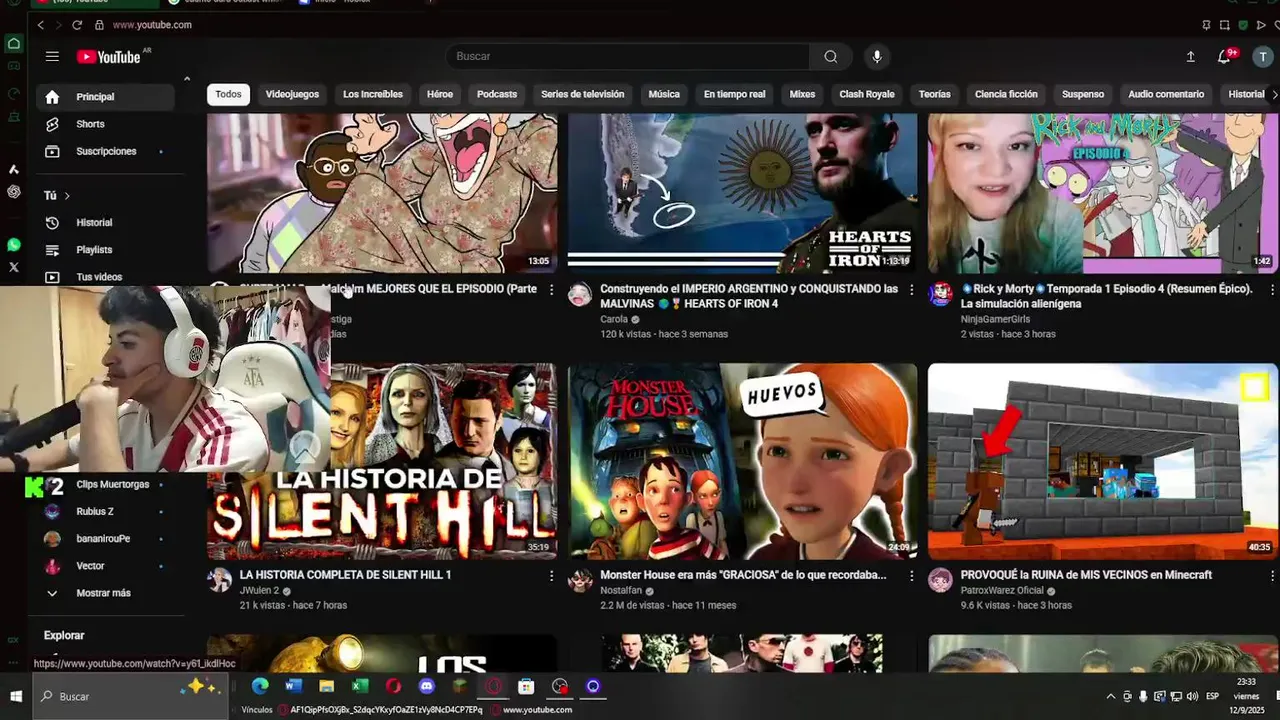Show hidden system tray icons

pyautogui.click(x=1110, y=696)
